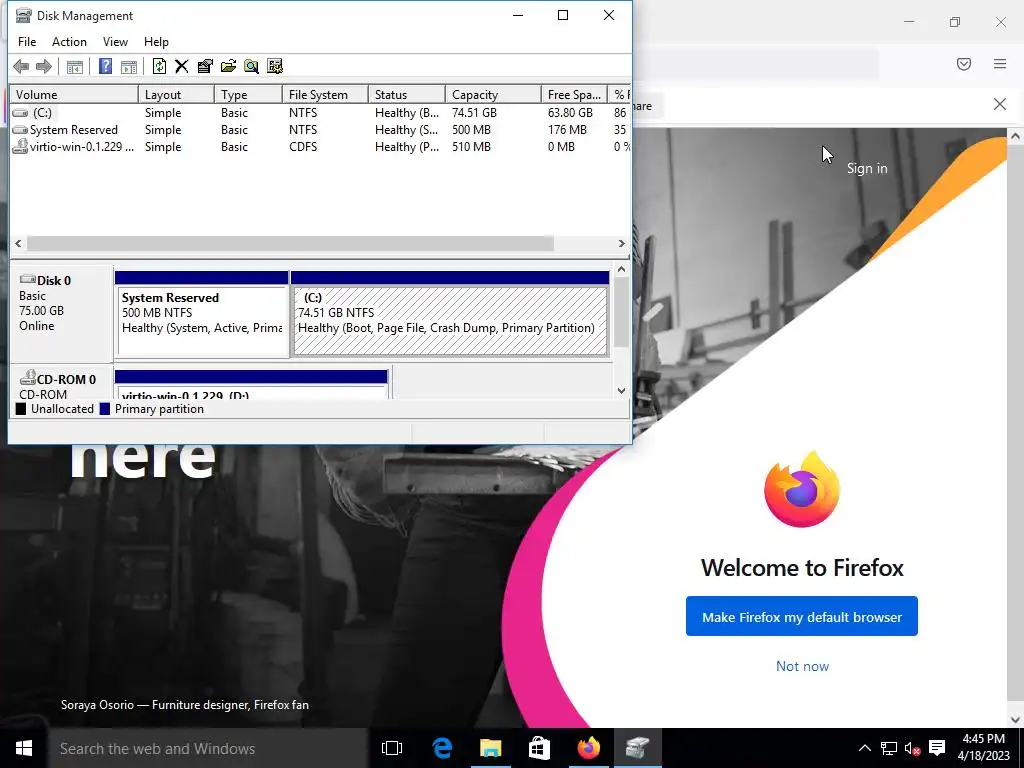1024x768 pixels.
Task: Open the Action Center notification icon
Action: click(937, 748)
